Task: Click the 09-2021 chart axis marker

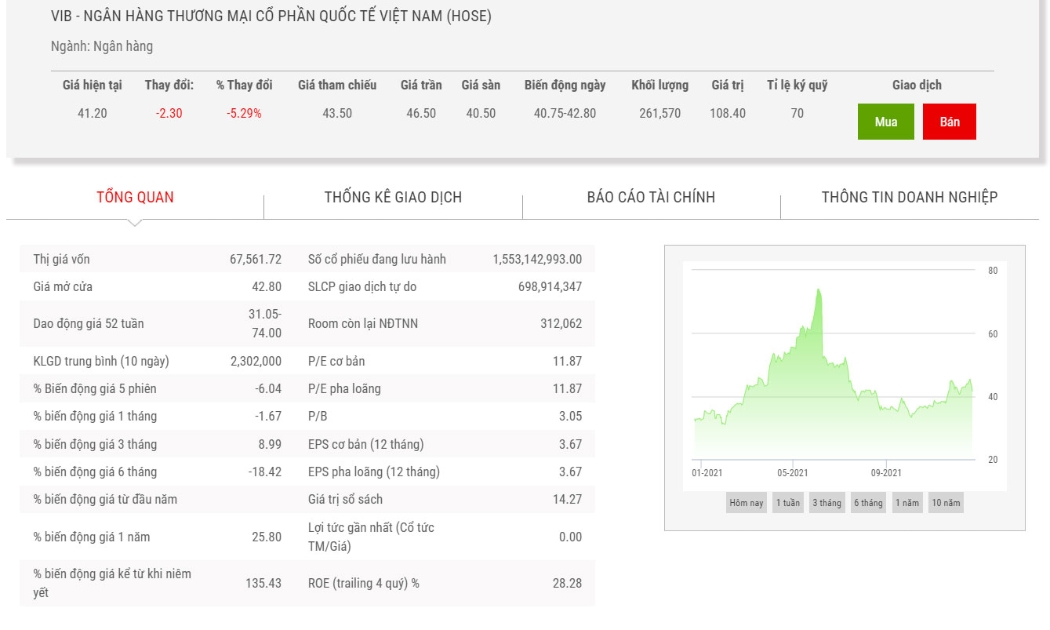Action: (886, 473)
